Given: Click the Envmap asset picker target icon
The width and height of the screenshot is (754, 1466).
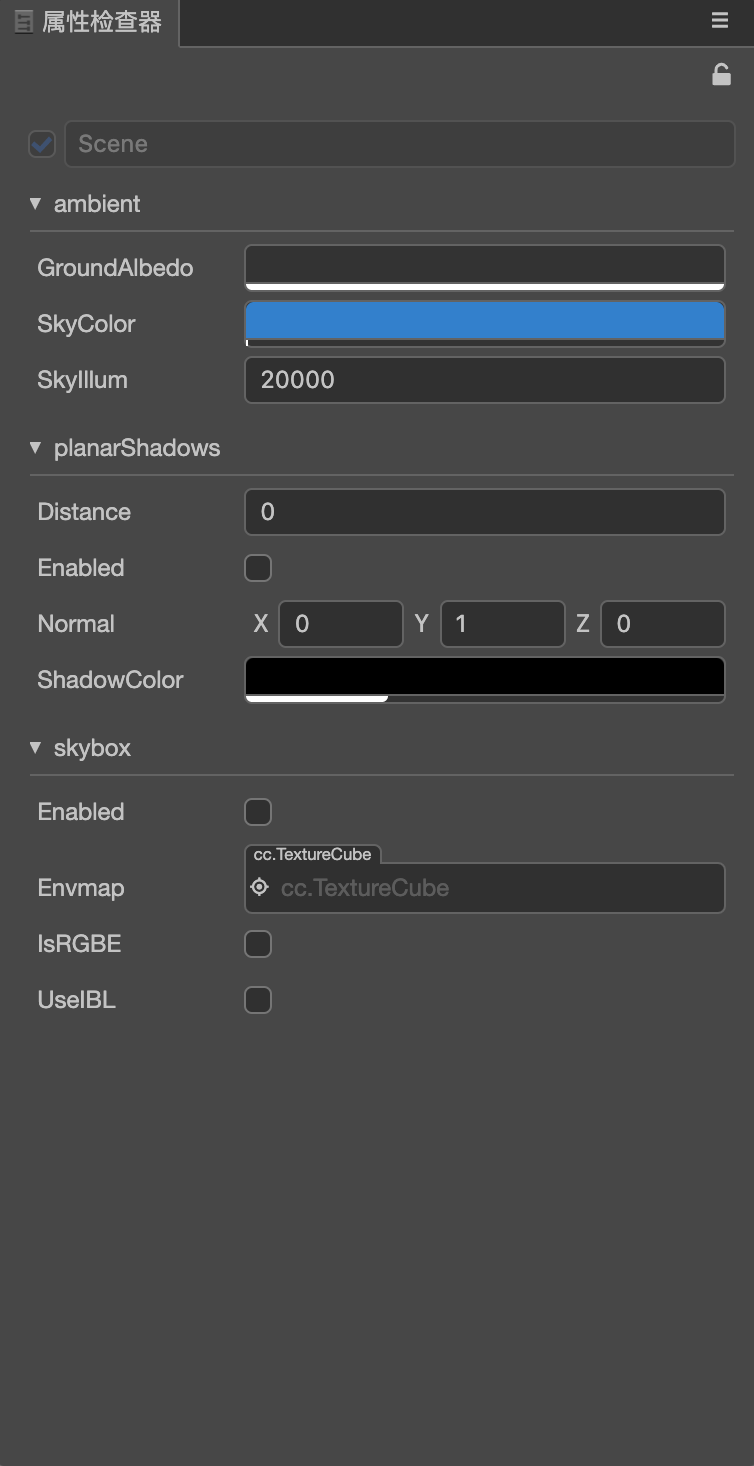Looking at the screenshot, I should [260, 887].
